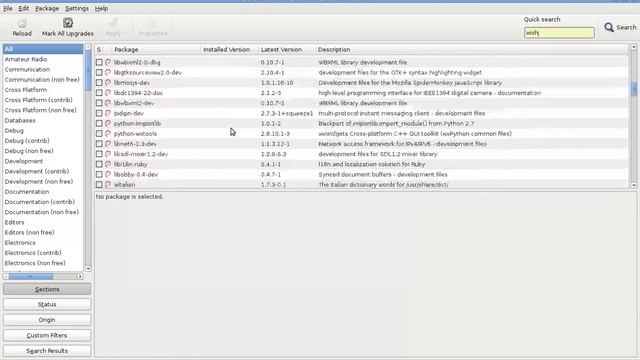Viewport: 640px width, 360px height.
Task: Click the Origin filter button
Action: tap(47, 320)
